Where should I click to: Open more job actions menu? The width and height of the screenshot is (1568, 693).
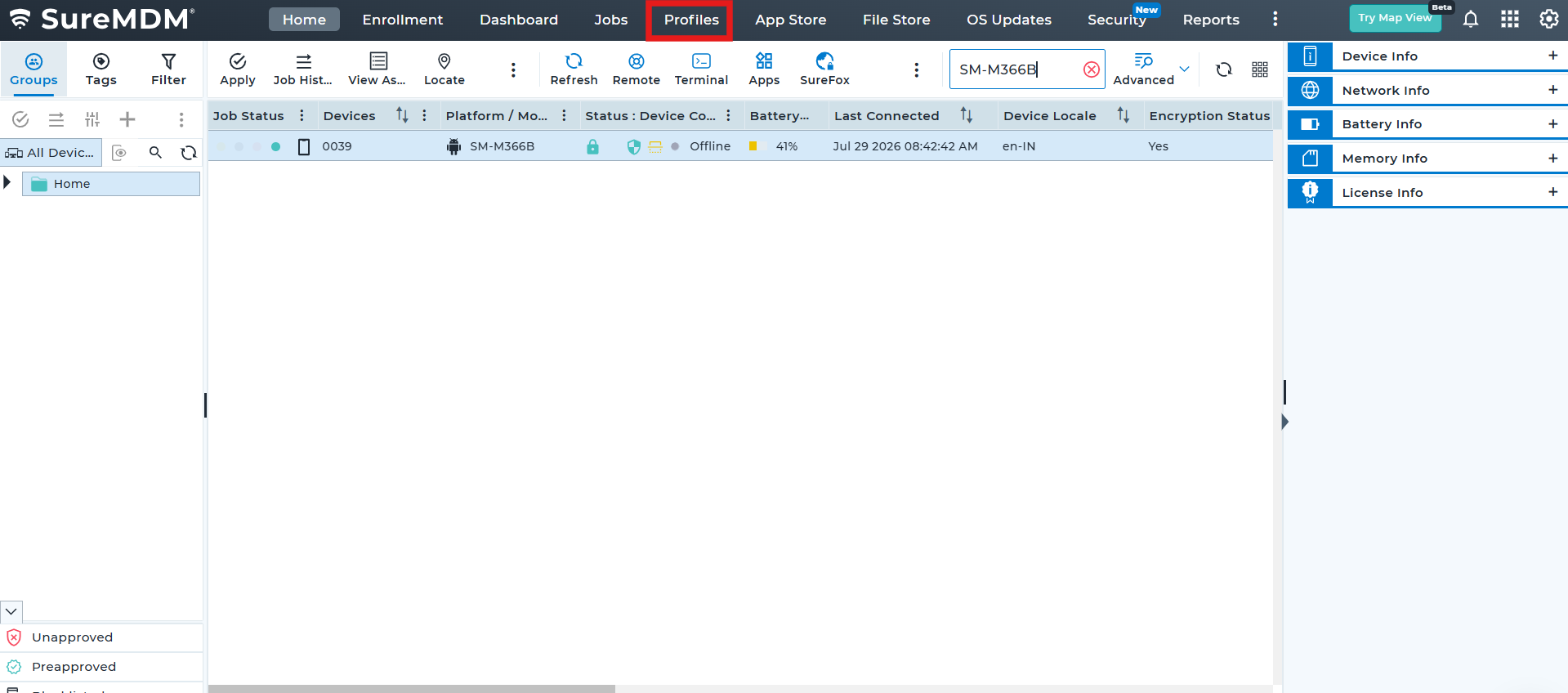click(513, 70)
